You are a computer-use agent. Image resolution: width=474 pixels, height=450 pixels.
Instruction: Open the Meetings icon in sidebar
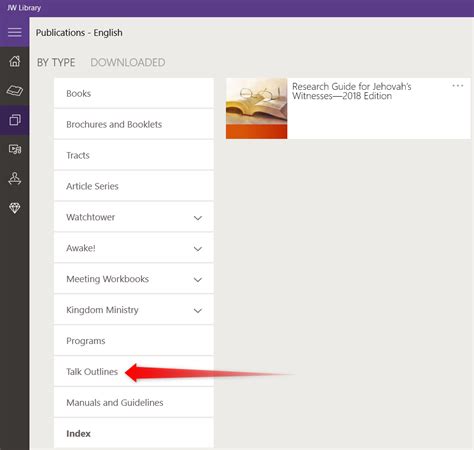[x=15, y=178]
